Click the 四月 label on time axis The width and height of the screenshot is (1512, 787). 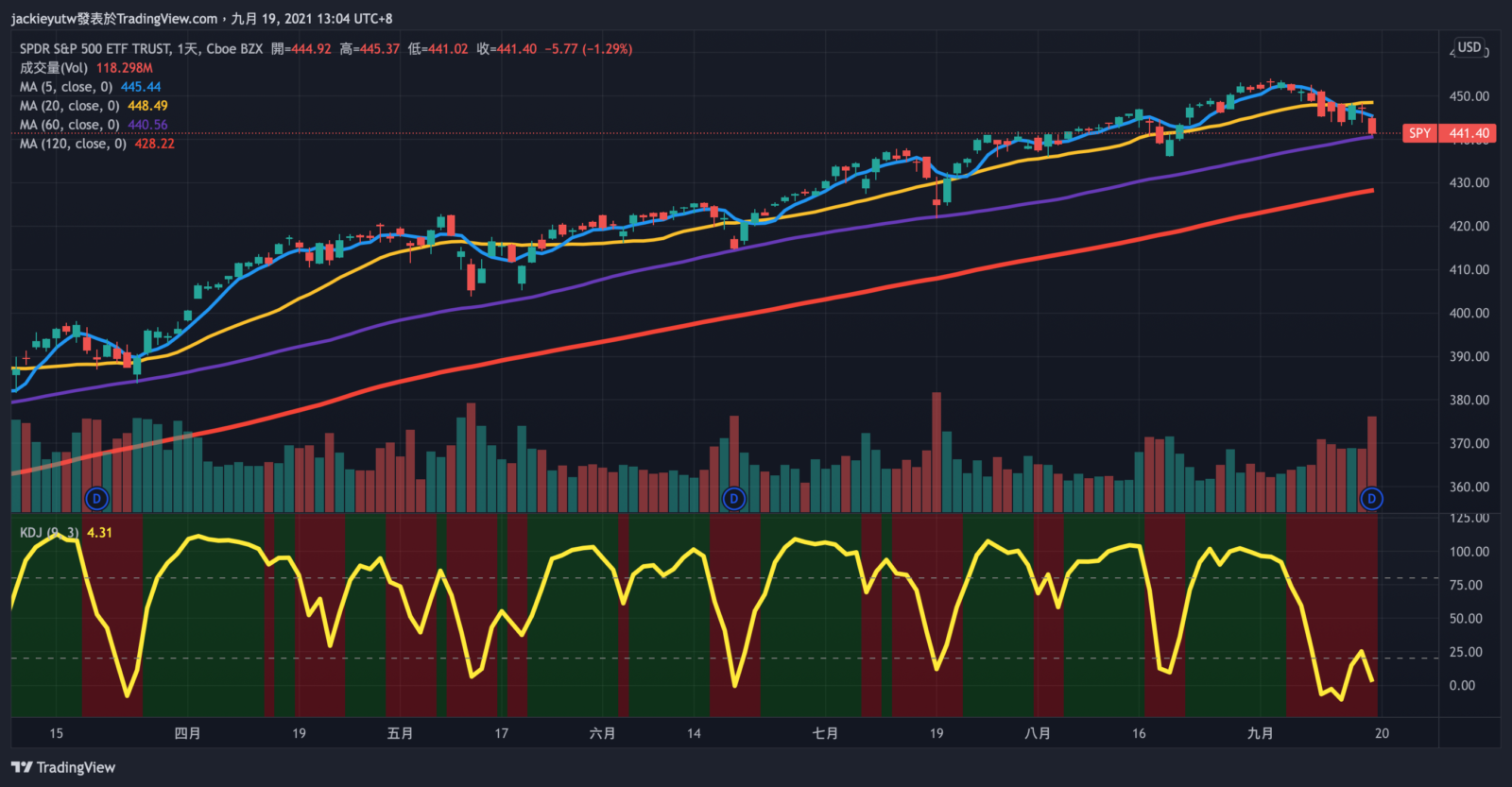tap(187, 733)
